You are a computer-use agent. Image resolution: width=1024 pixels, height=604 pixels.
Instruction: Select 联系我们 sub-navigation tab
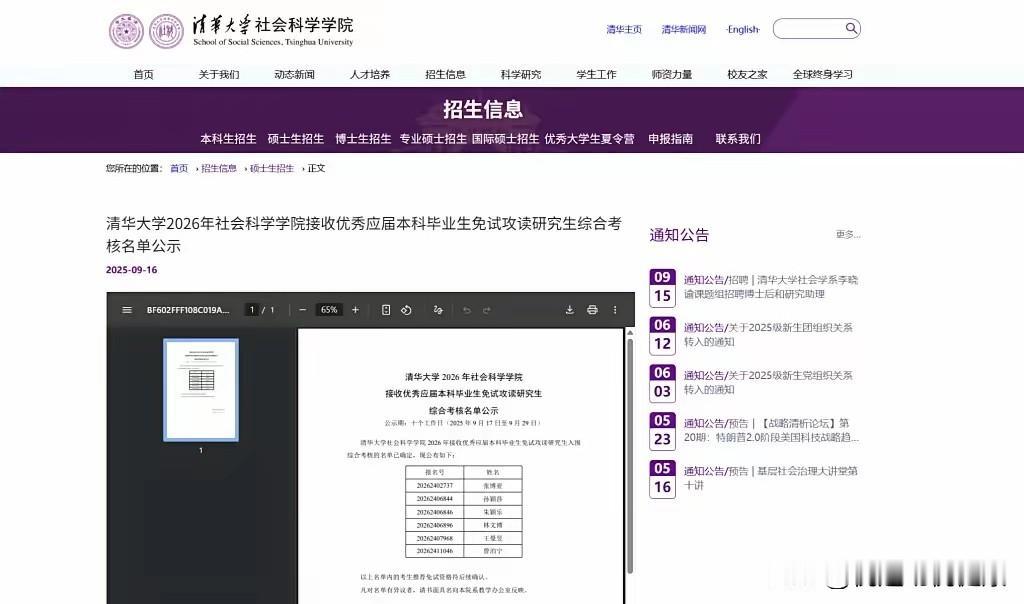pos(738,138)
